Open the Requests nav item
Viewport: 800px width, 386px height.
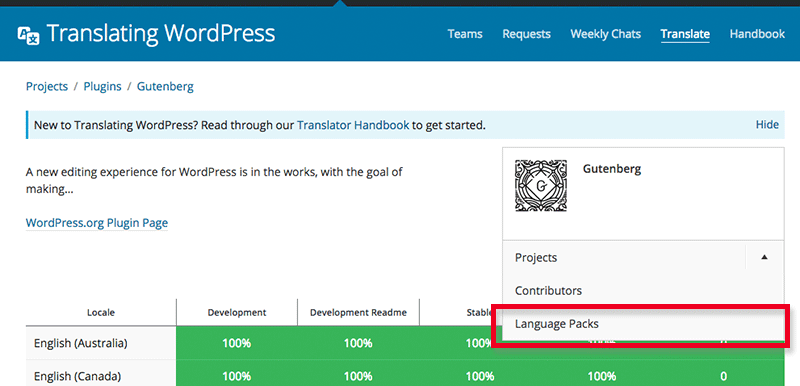[526, 34]
